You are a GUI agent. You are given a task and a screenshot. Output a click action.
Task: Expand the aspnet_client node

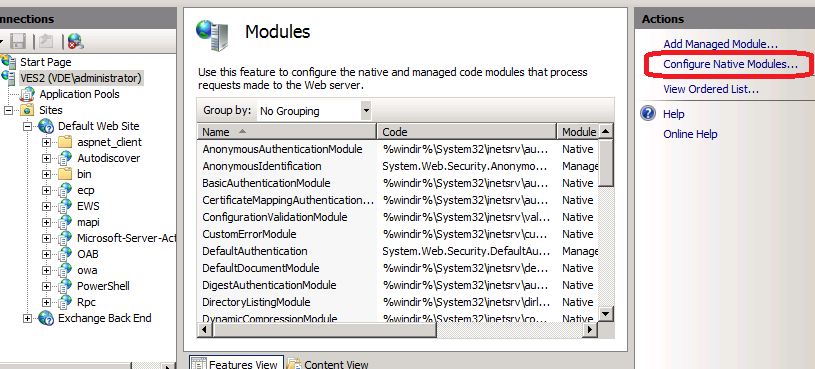click(x=46, y=142)
